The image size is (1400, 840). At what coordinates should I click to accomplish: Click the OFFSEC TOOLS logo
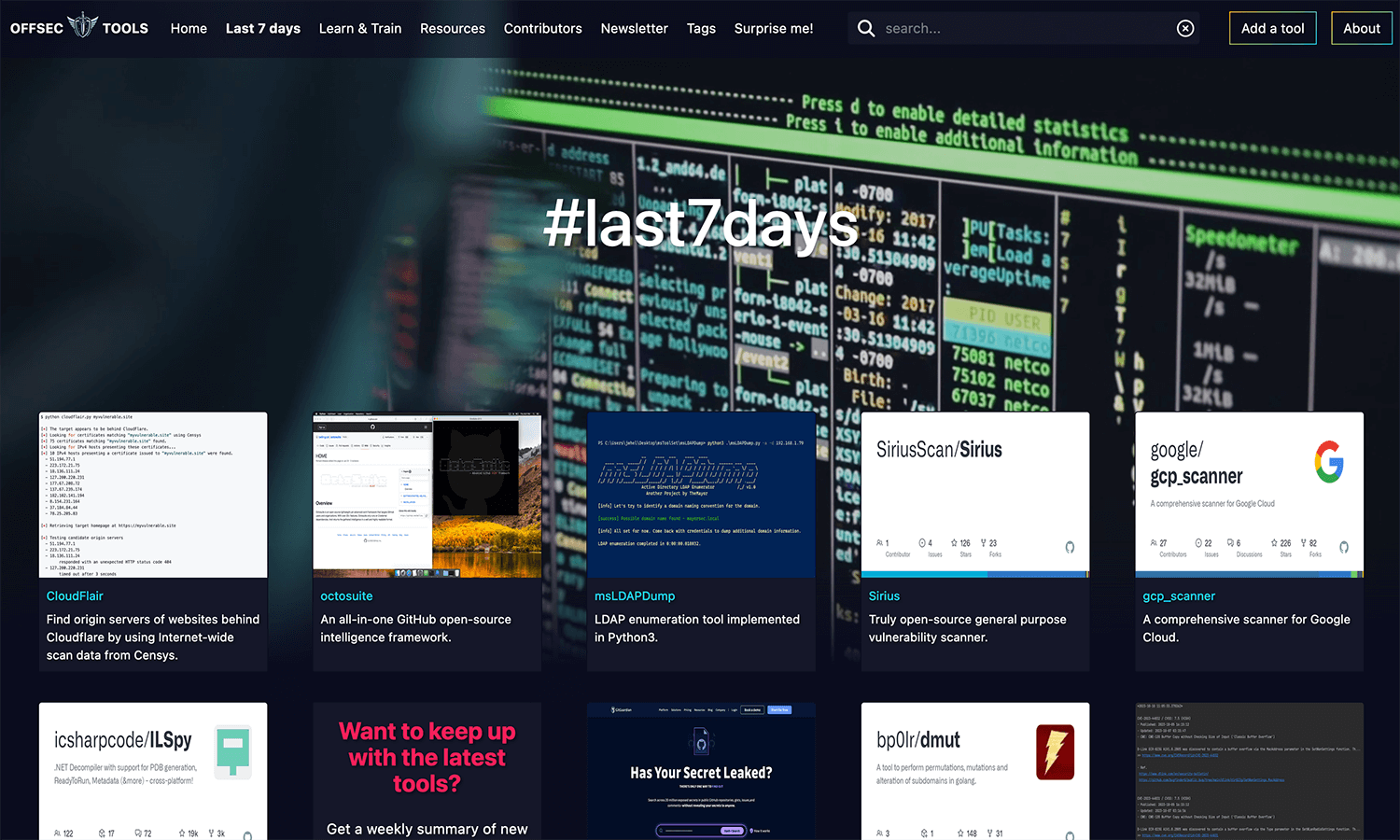pos(79,28)
